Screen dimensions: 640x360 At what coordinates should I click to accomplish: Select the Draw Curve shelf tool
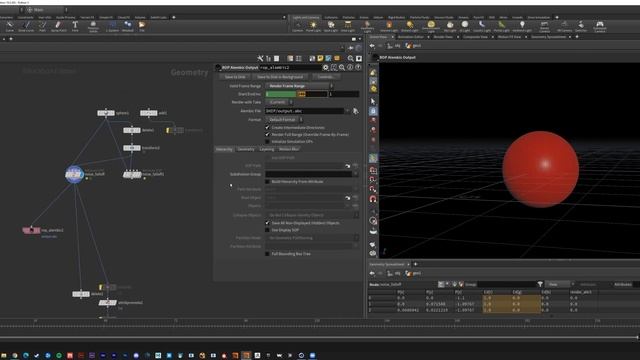(26, 27)
